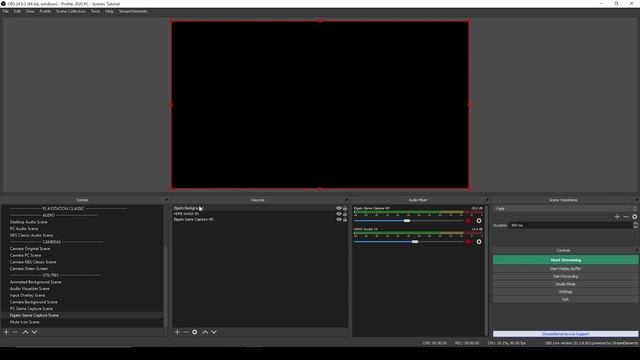Image resolution: width=640 pixels, height=360 pixels.
Task: Undock the Sources panel via its header icon
Action: click(x=347, y=200)
